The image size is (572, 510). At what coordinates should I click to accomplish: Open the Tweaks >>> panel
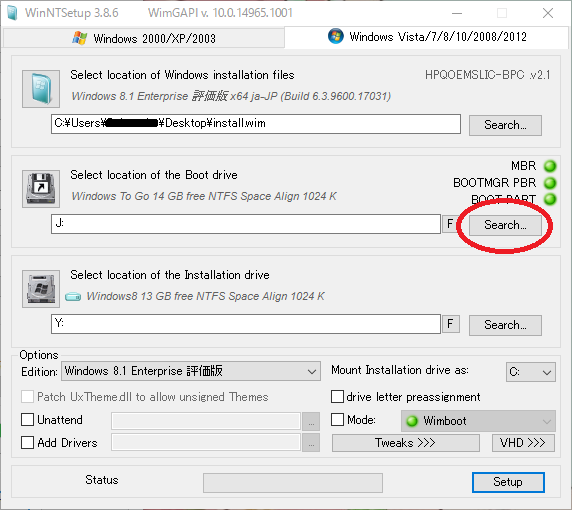[406, 443]
